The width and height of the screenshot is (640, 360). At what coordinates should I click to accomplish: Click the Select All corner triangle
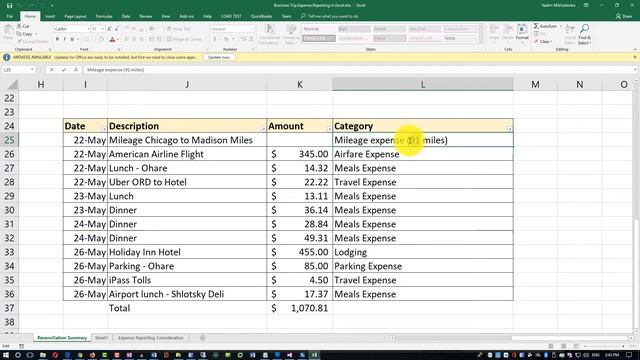(12, 84)
